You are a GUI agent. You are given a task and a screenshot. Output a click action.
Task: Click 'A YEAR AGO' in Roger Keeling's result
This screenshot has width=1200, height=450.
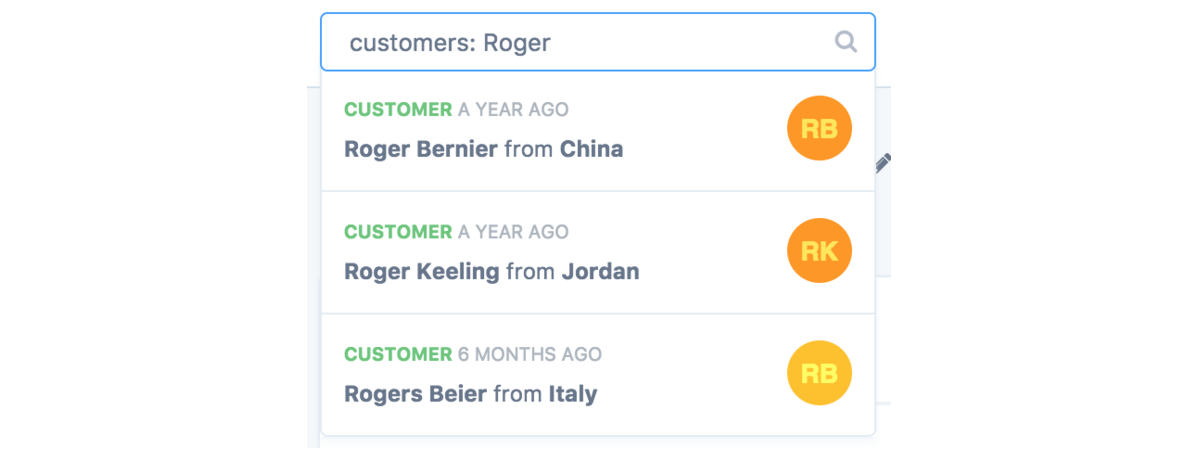pyautogui.click(x=513, y=232)
